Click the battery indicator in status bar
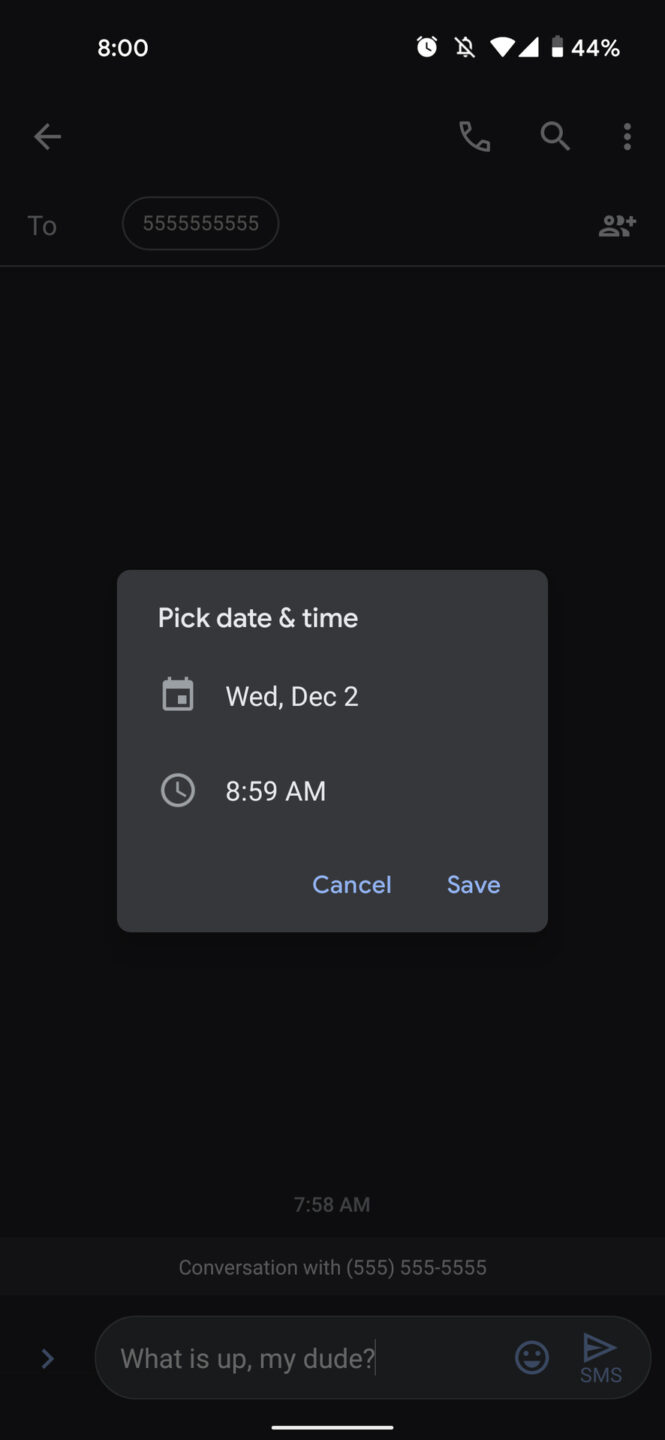665x1440 pixels. pos(559,46)
